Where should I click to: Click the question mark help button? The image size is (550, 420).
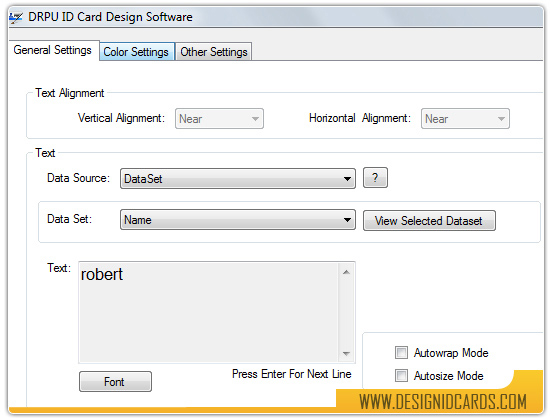375,178
